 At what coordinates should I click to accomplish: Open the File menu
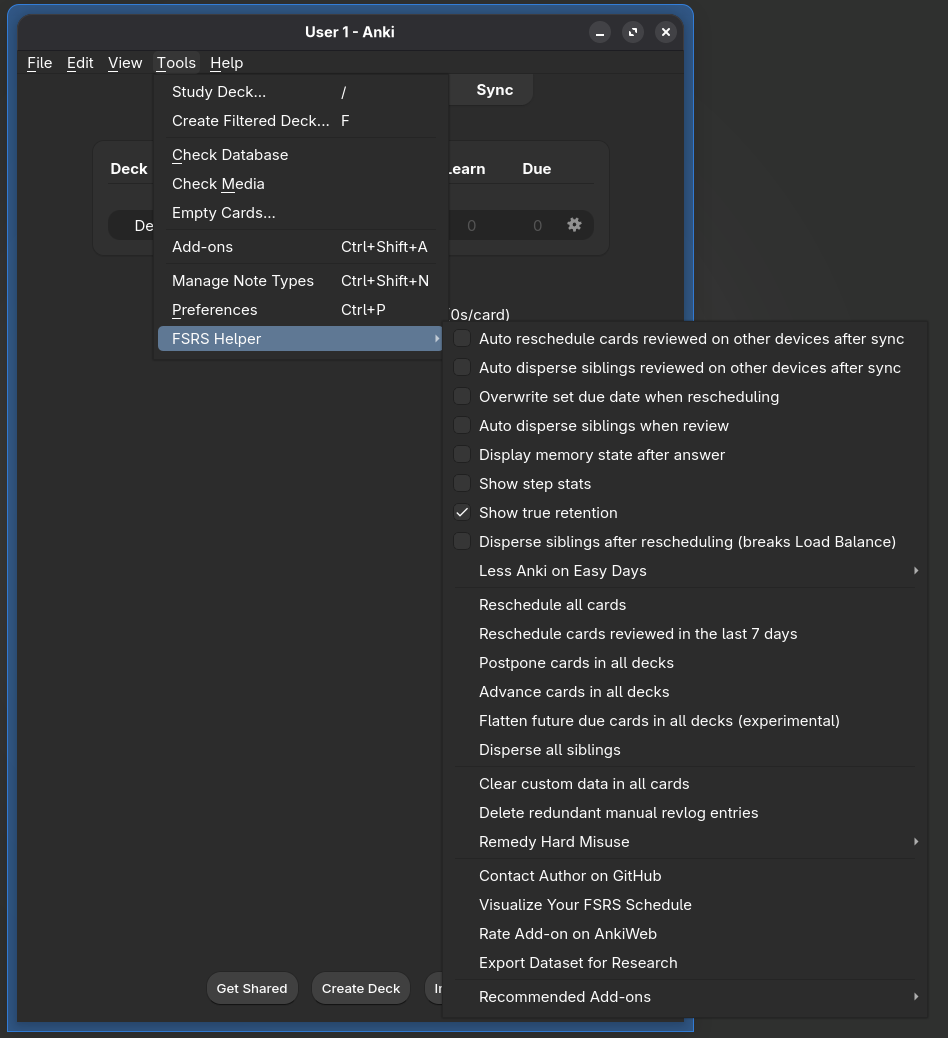click(x=40, y=63)
